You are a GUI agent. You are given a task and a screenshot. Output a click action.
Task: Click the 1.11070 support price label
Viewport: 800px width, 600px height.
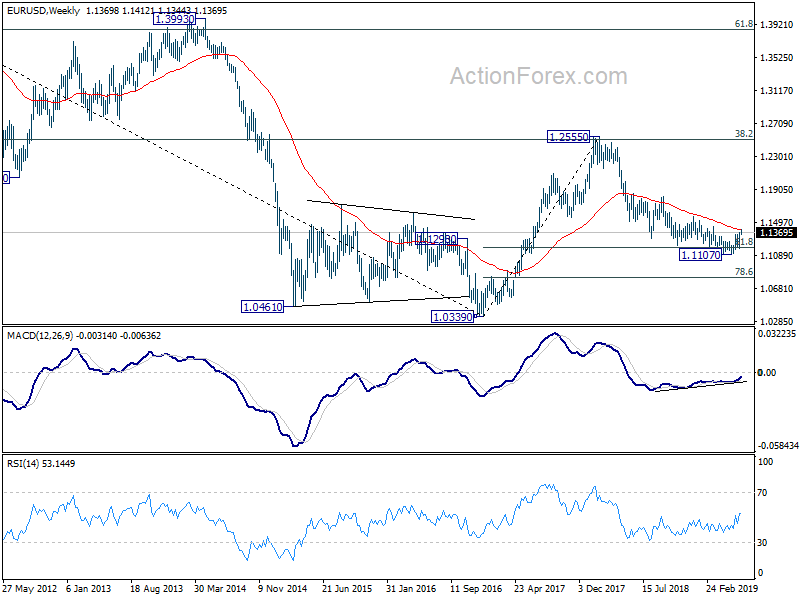pos(701,255)
